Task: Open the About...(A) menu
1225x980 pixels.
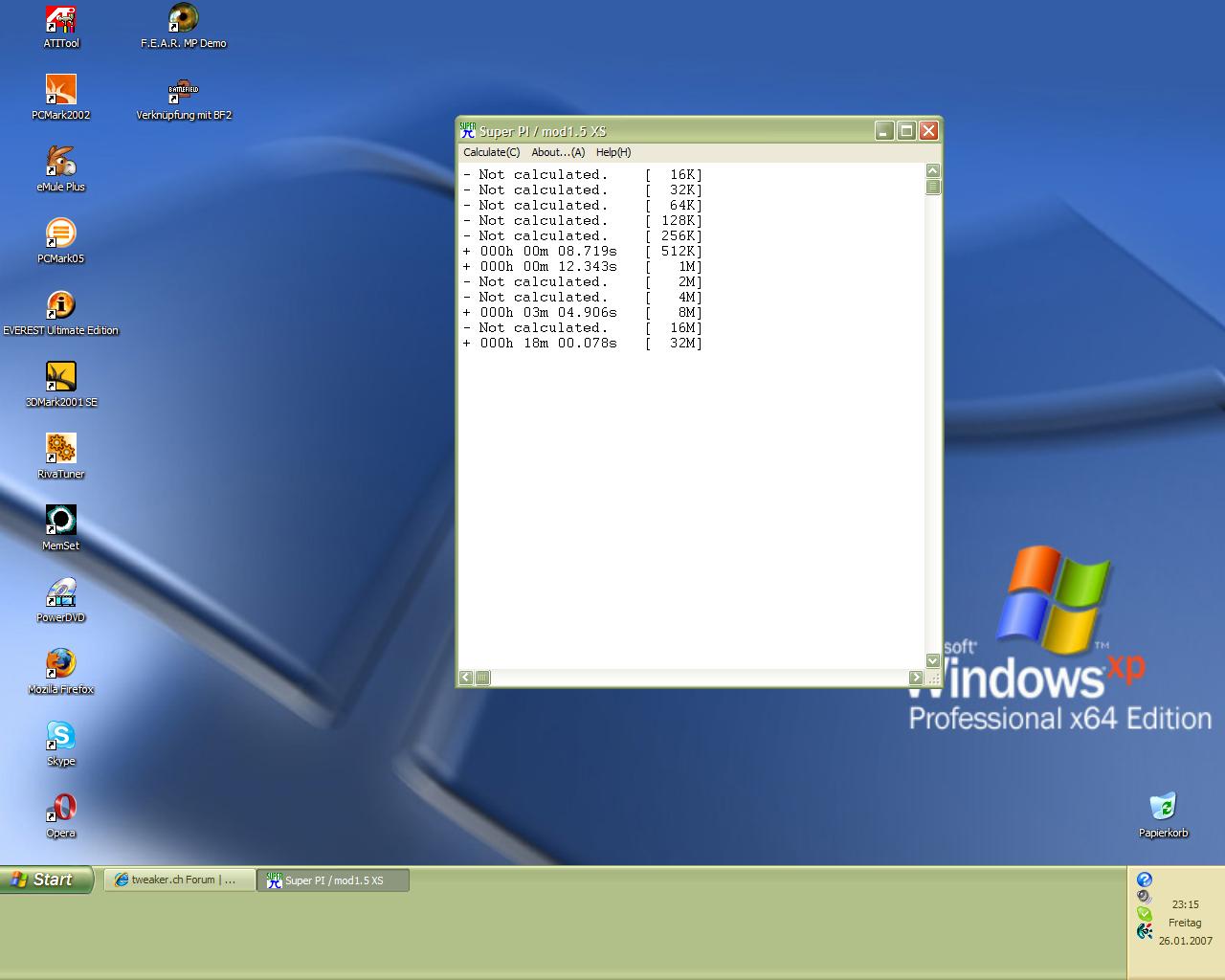Action: [558, 152]
